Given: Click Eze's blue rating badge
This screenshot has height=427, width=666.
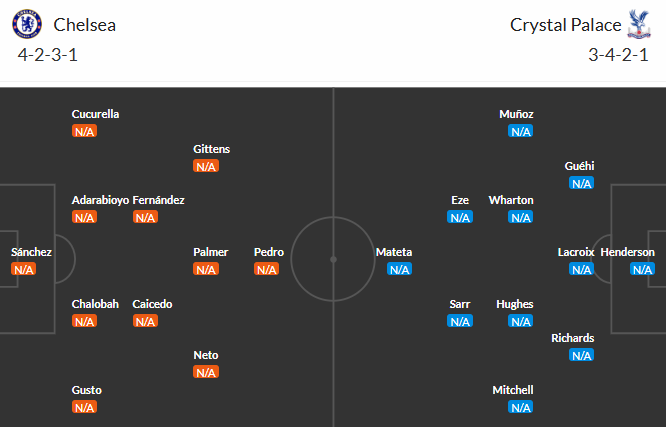Looking at the screenshot, I should tap(460, 217).
